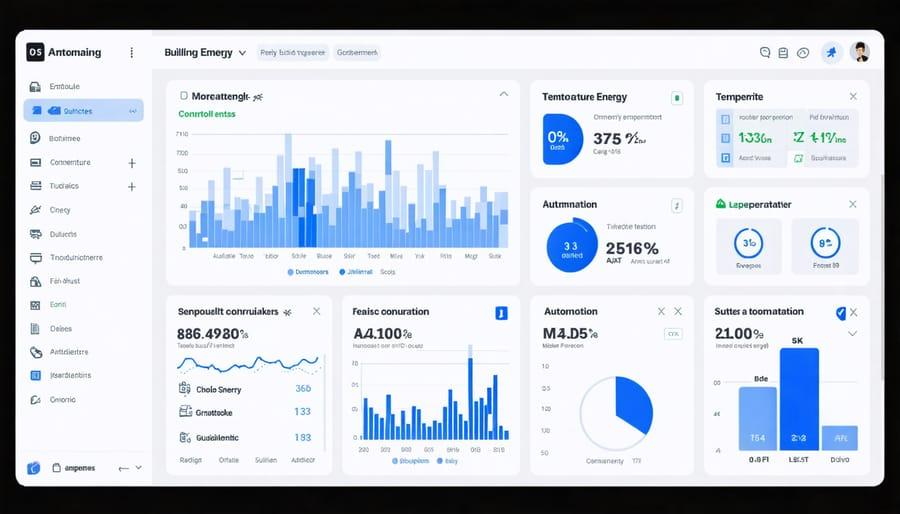Click the Contrtoll entss green link

pyautogui.click(x=207, y=114)
